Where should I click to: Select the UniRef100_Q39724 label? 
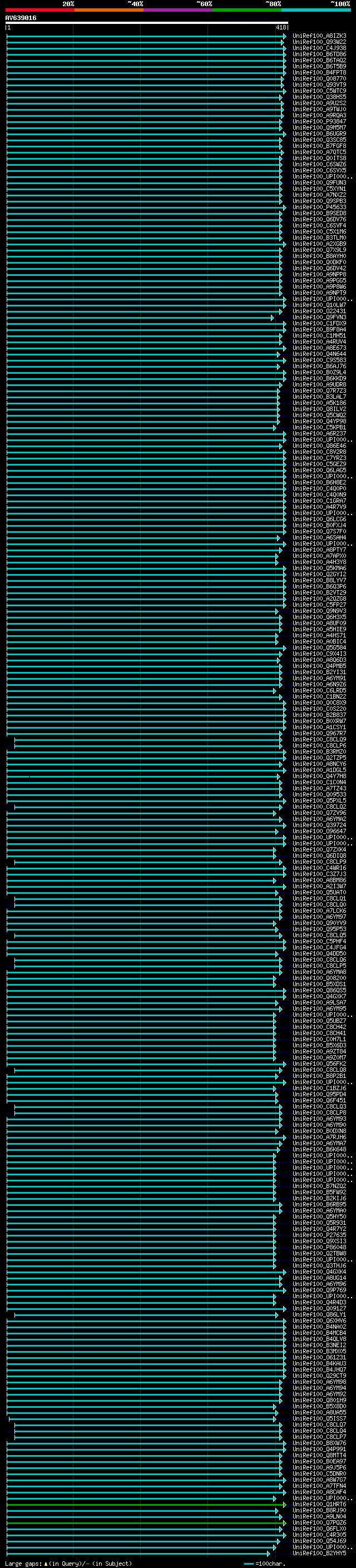pos(319,825)
